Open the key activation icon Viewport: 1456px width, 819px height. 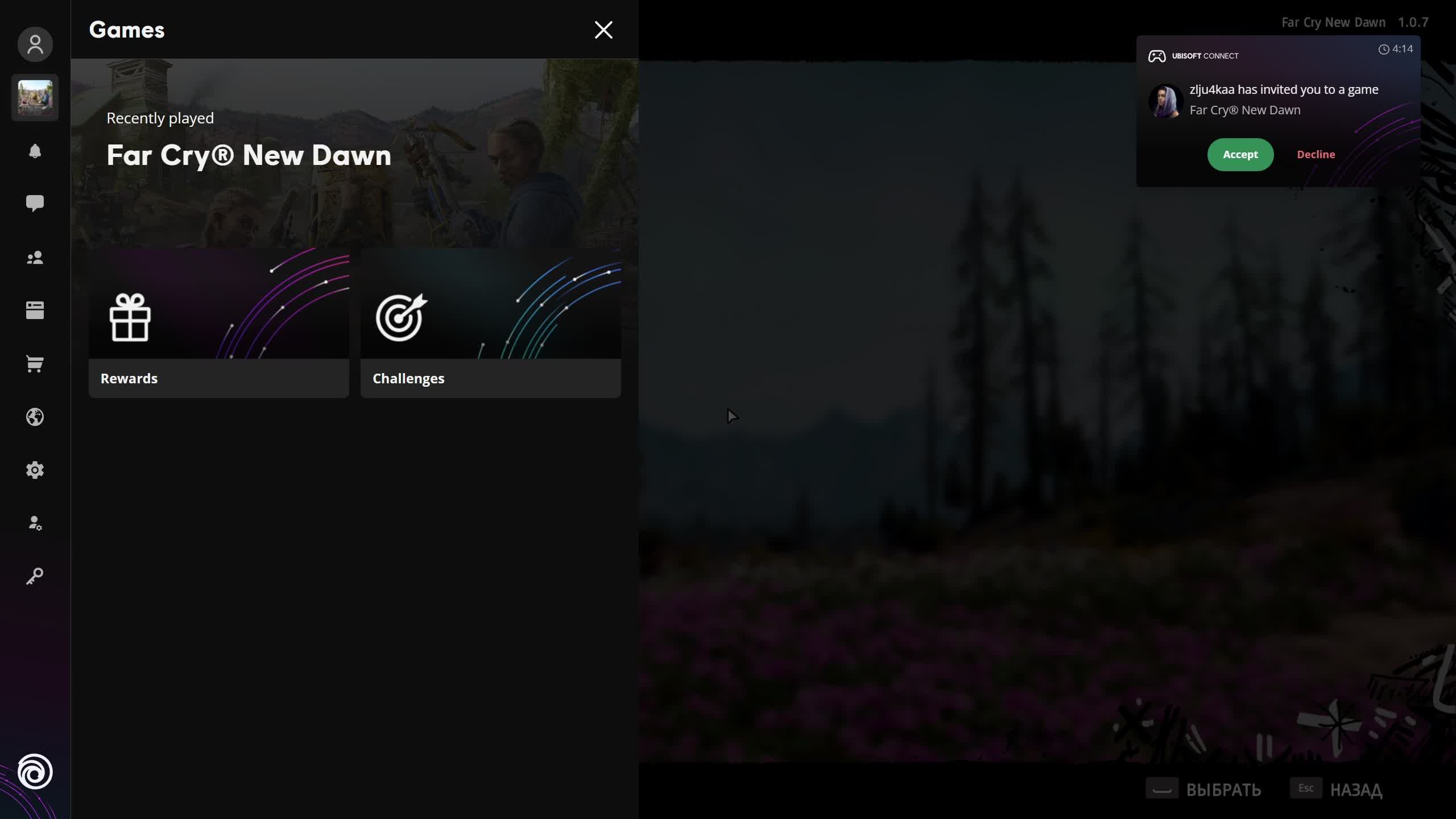35,576
